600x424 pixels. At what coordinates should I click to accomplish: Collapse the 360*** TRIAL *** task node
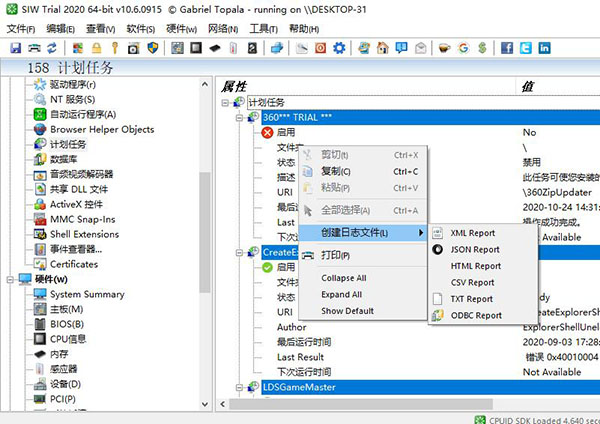(240, 117)
